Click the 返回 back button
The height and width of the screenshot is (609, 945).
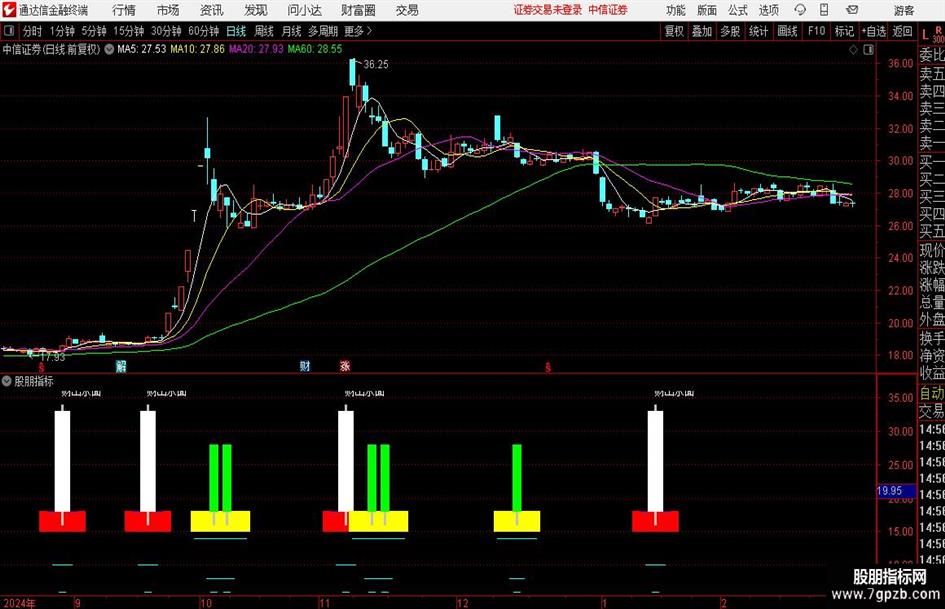(903, 31)
